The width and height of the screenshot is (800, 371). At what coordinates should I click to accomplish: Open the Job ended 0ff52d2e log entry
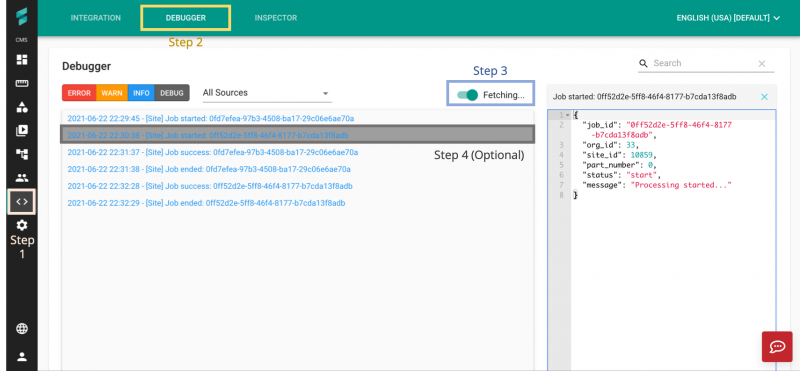tap(206, 203)
